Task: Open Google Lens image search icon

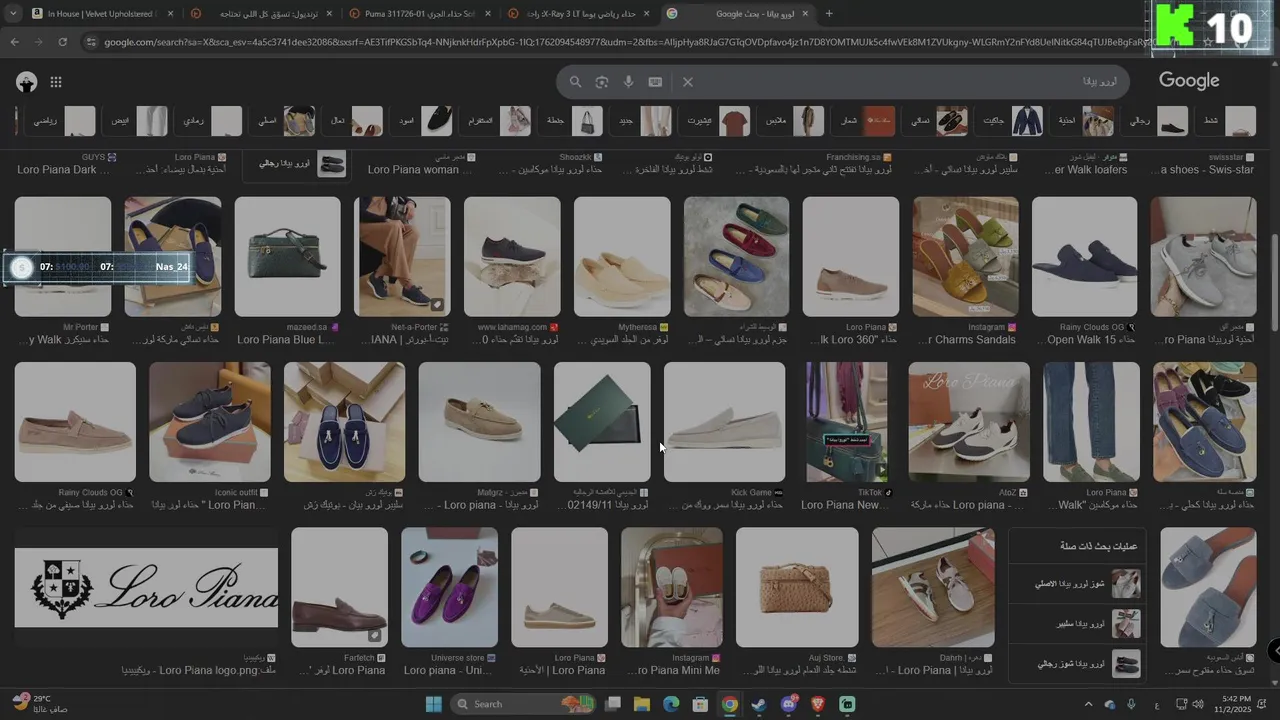Action: pyautogui.click(x=602, y=82)
